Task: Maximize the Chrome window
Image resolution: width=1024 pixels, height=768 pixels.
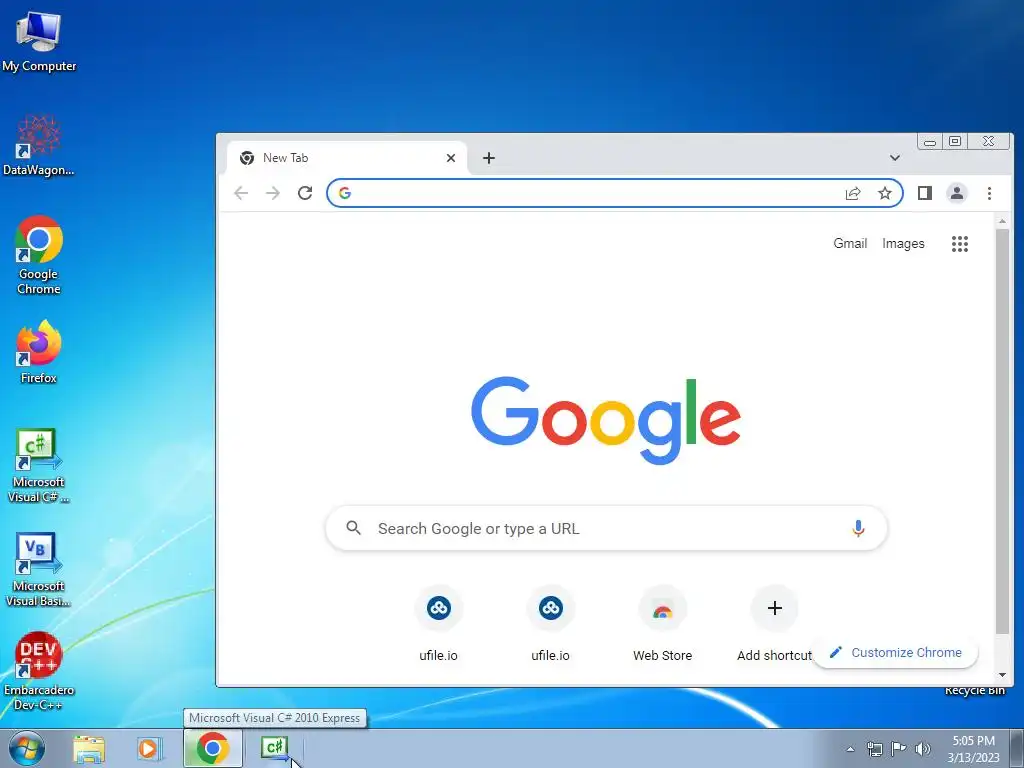Action: pyautogui.click(x=955, y=142)
